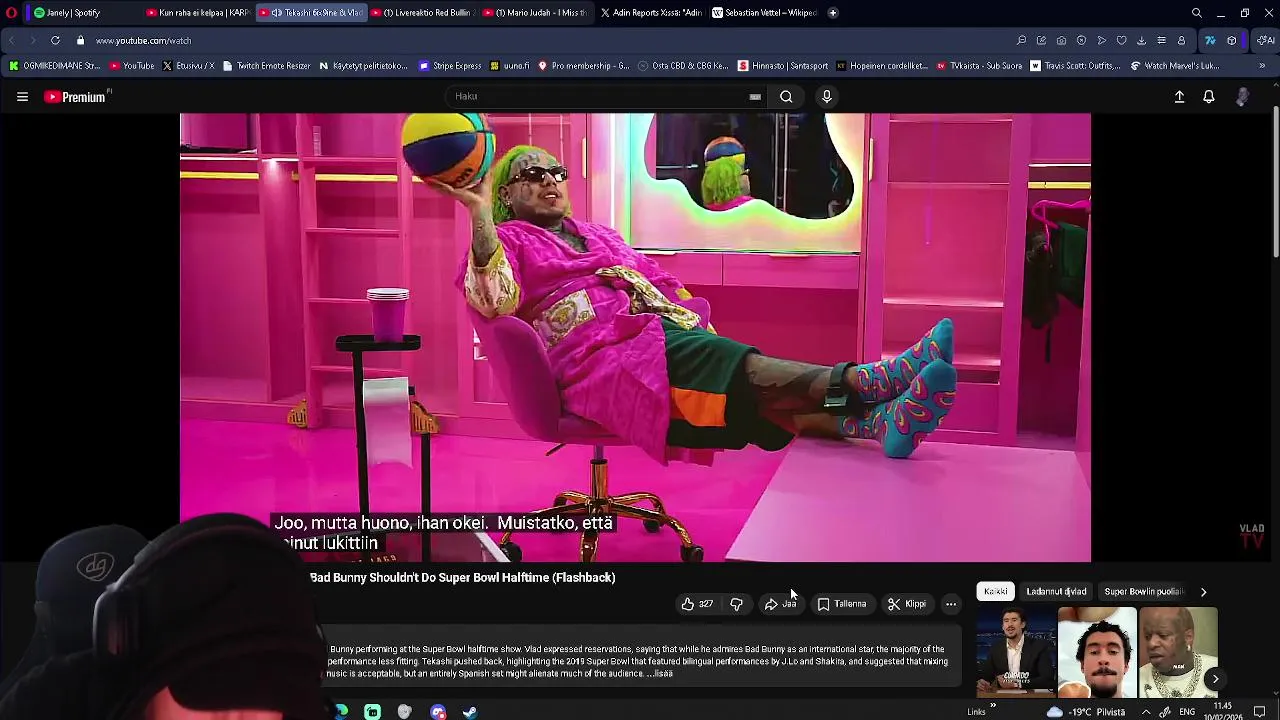The image size is (1280, 720).
Task: Open the on-screen keyboard in search box
Action: click(x=755, y=97)
